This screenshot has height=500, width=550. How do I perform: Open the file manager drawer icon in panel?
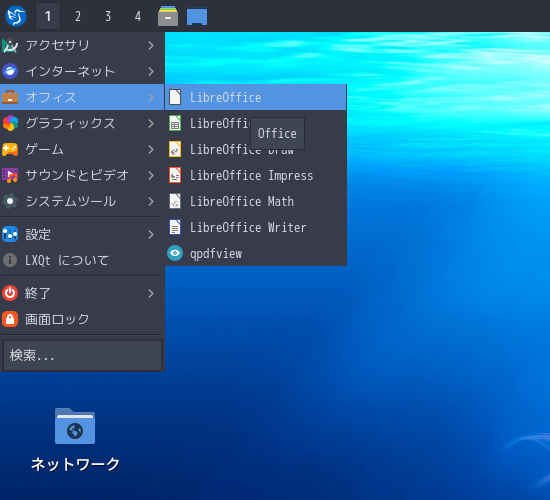tap(168, 16)
